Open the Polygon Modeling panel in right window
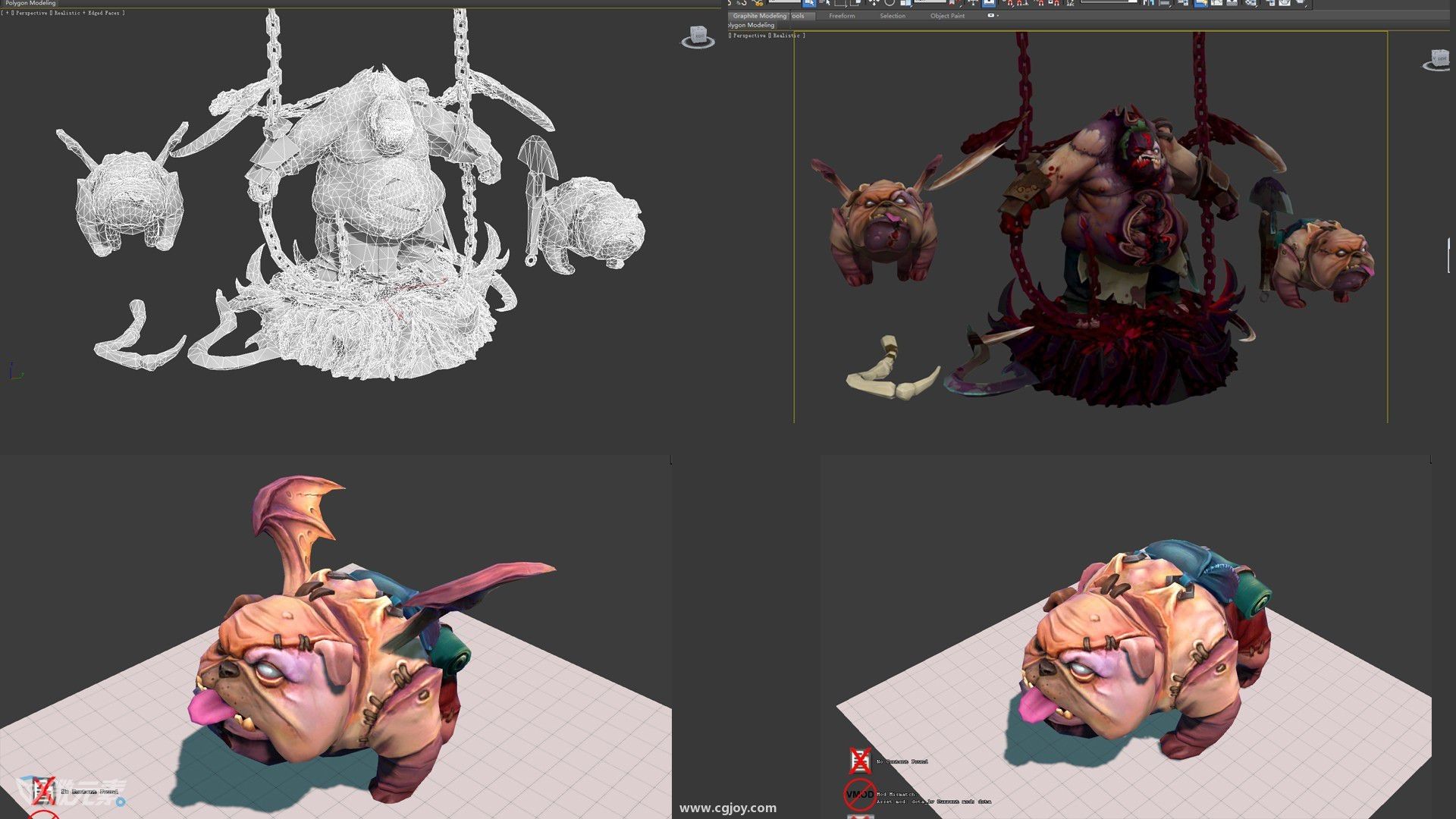Image resolution: width=1456 pixels, height=819 pixels. click(x=751, y=25)
